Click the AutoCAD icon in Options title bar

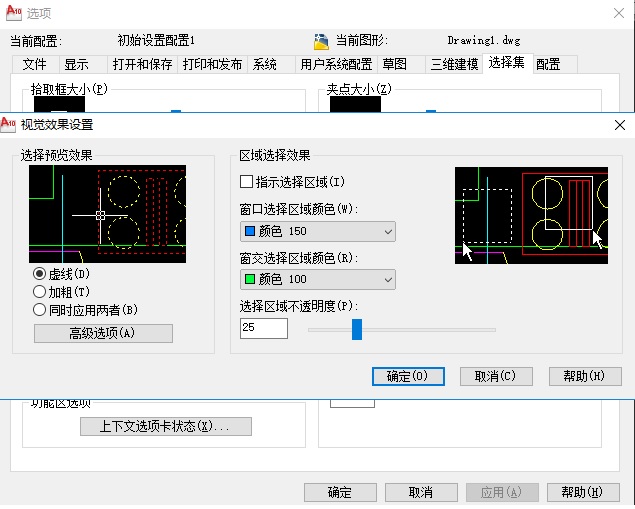click(14, 13)
